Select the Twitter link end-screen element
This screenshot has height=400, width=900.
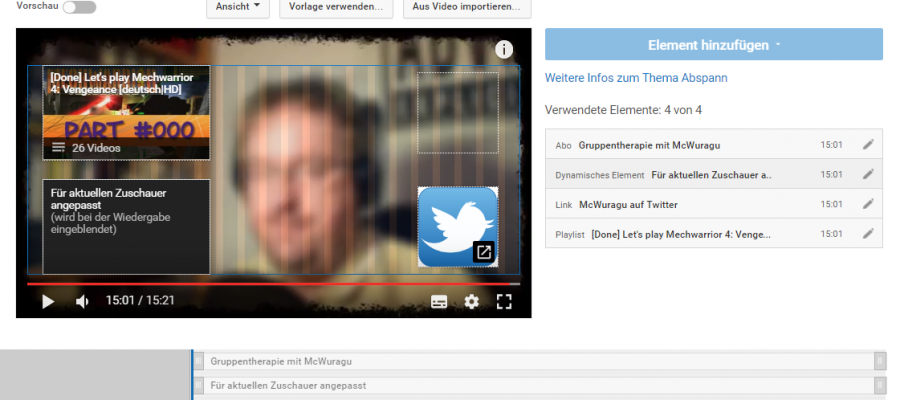click(x=457, y=227)
